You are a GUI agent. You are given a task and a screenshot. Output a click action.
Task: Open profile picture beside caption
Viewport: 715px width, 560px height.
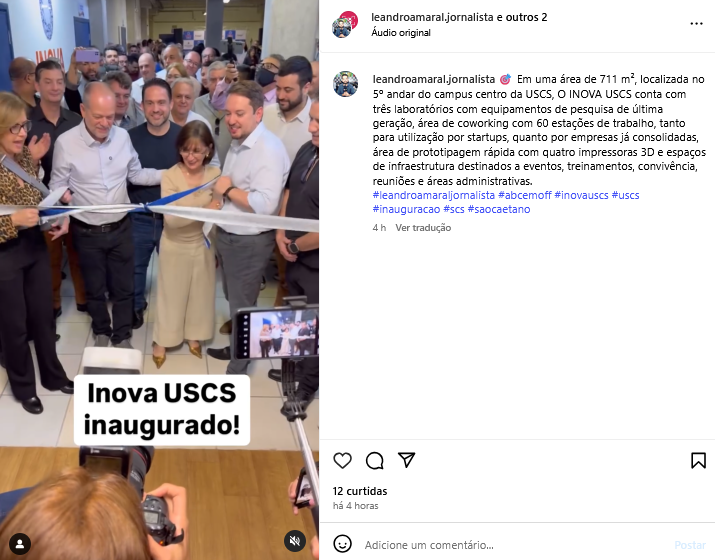point(346,84)
